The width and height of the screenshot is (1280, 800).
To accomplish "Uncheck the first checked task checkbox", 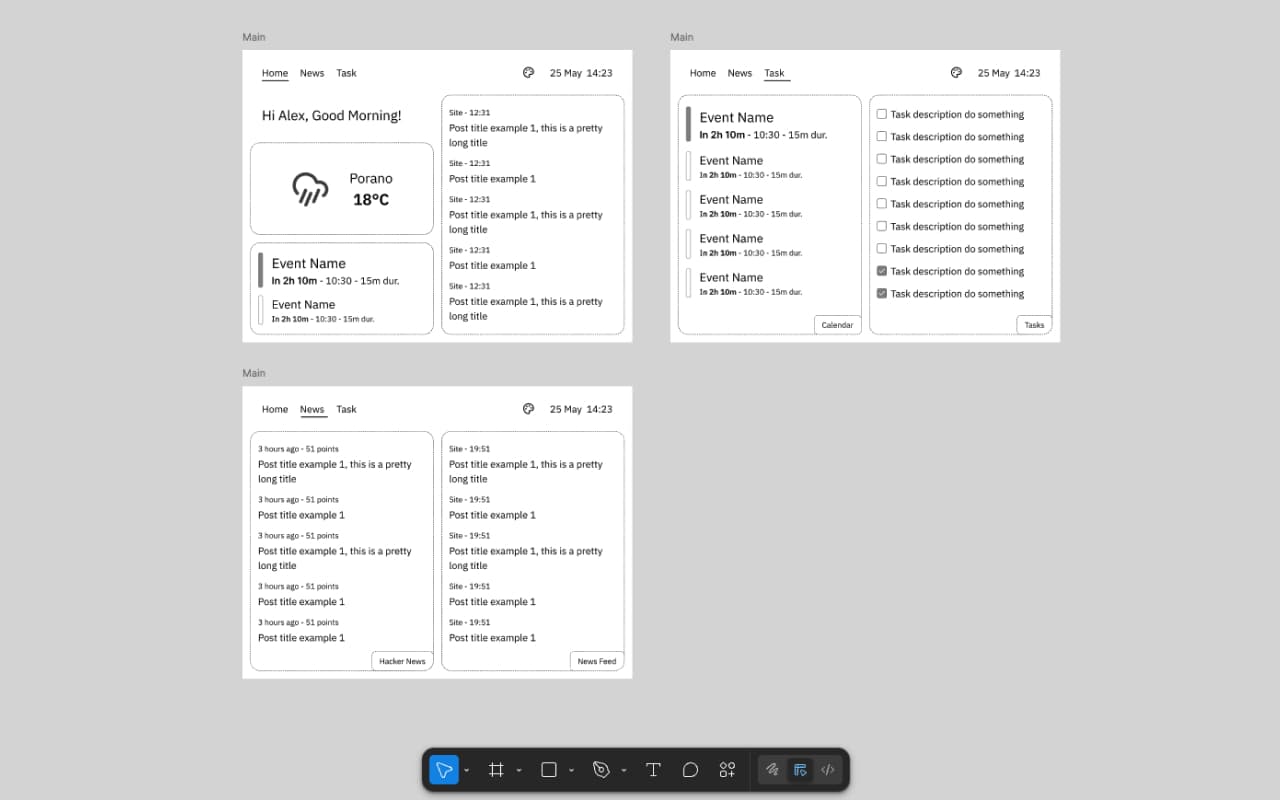I will (882, 271).
